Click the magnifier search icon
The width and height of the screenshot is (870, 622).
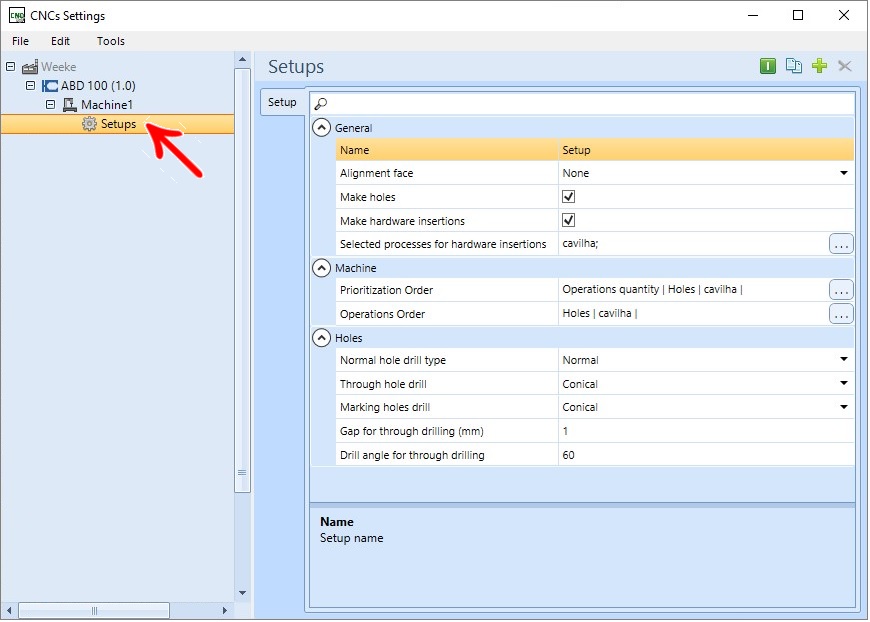pos(321,103)
